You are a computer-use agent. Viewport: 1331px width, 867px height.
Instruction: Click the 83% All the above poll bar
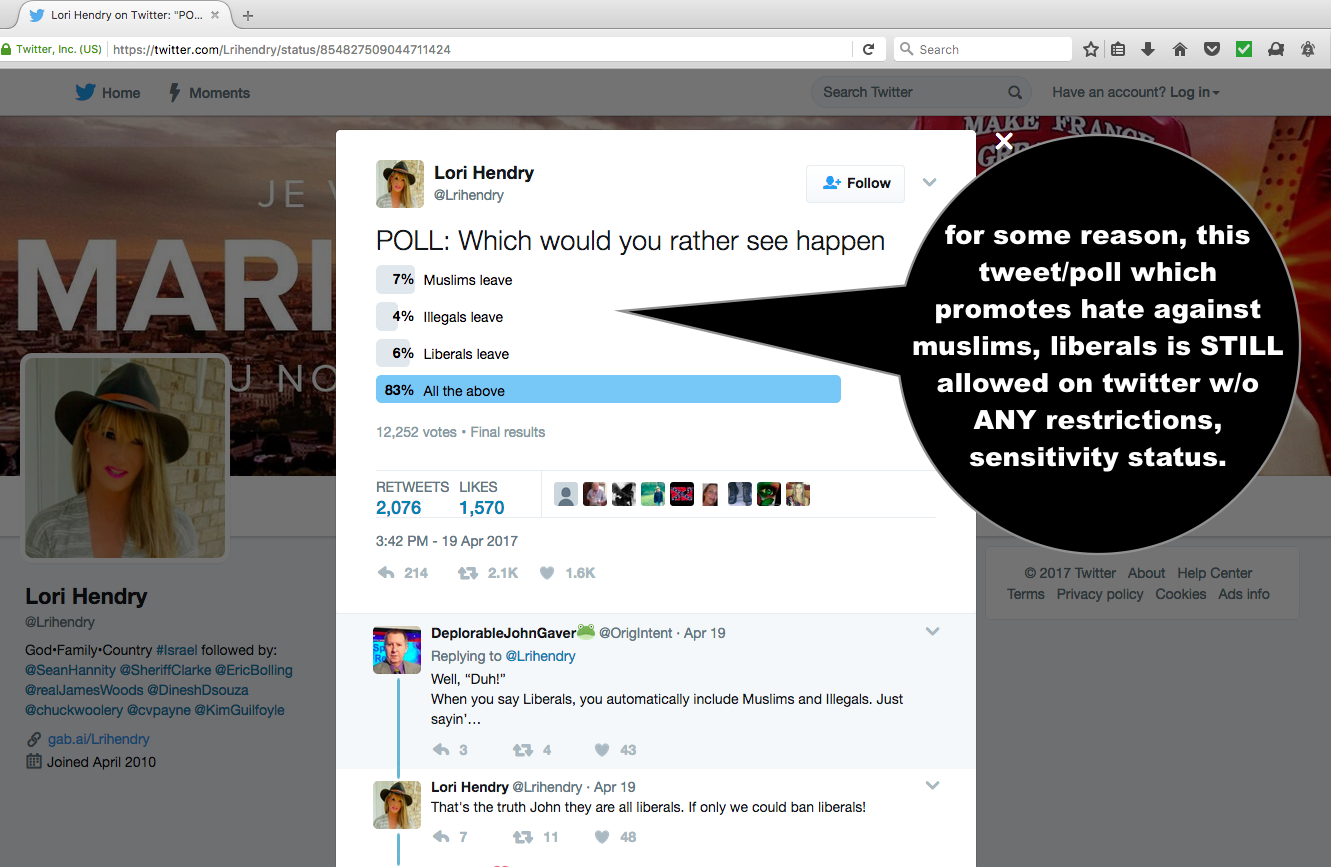click(x=608, y=390)
